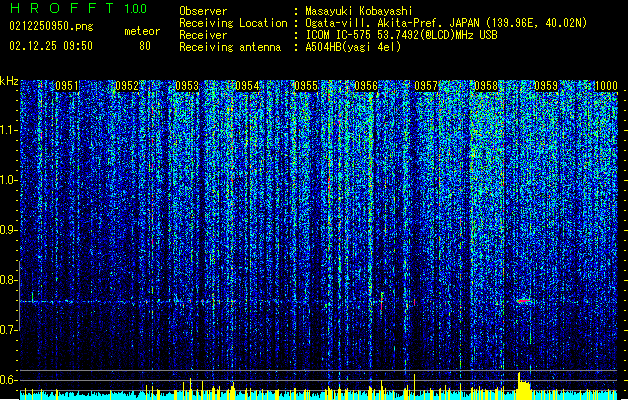Click the Ogata-vill. Akita-Pref. JAPAN location text

[x=446, y=23]
